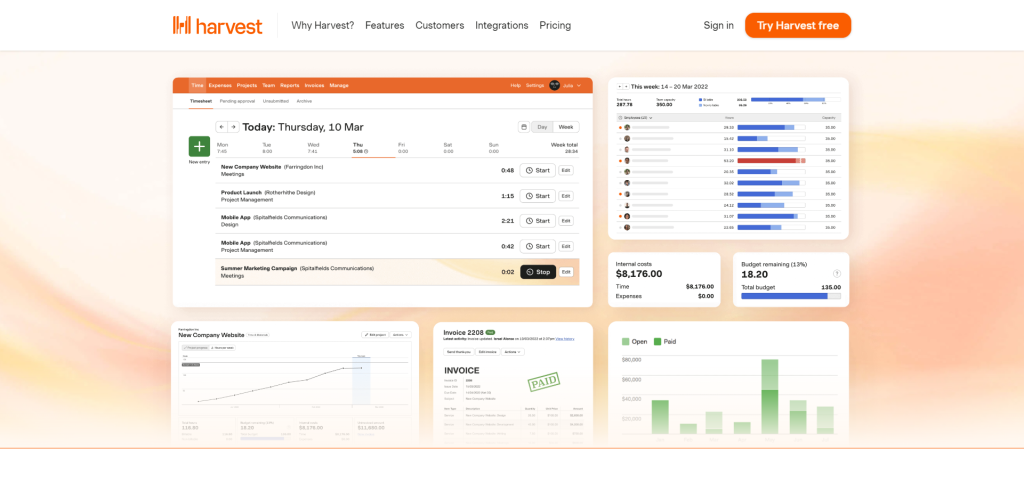Edit the New Company Website entry

click(x=566, y=170)
